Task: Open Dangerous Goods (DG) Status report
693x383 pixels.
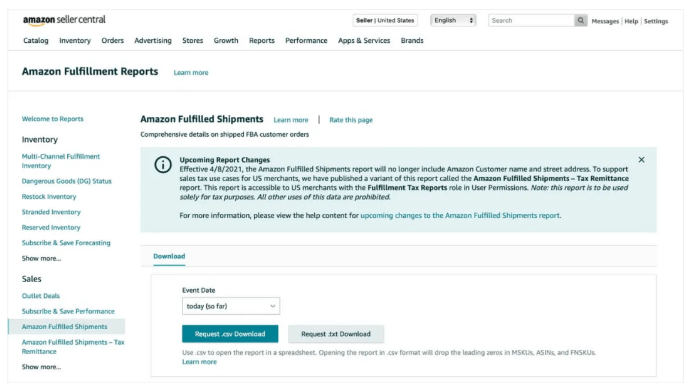Action: tap(67, 181)
